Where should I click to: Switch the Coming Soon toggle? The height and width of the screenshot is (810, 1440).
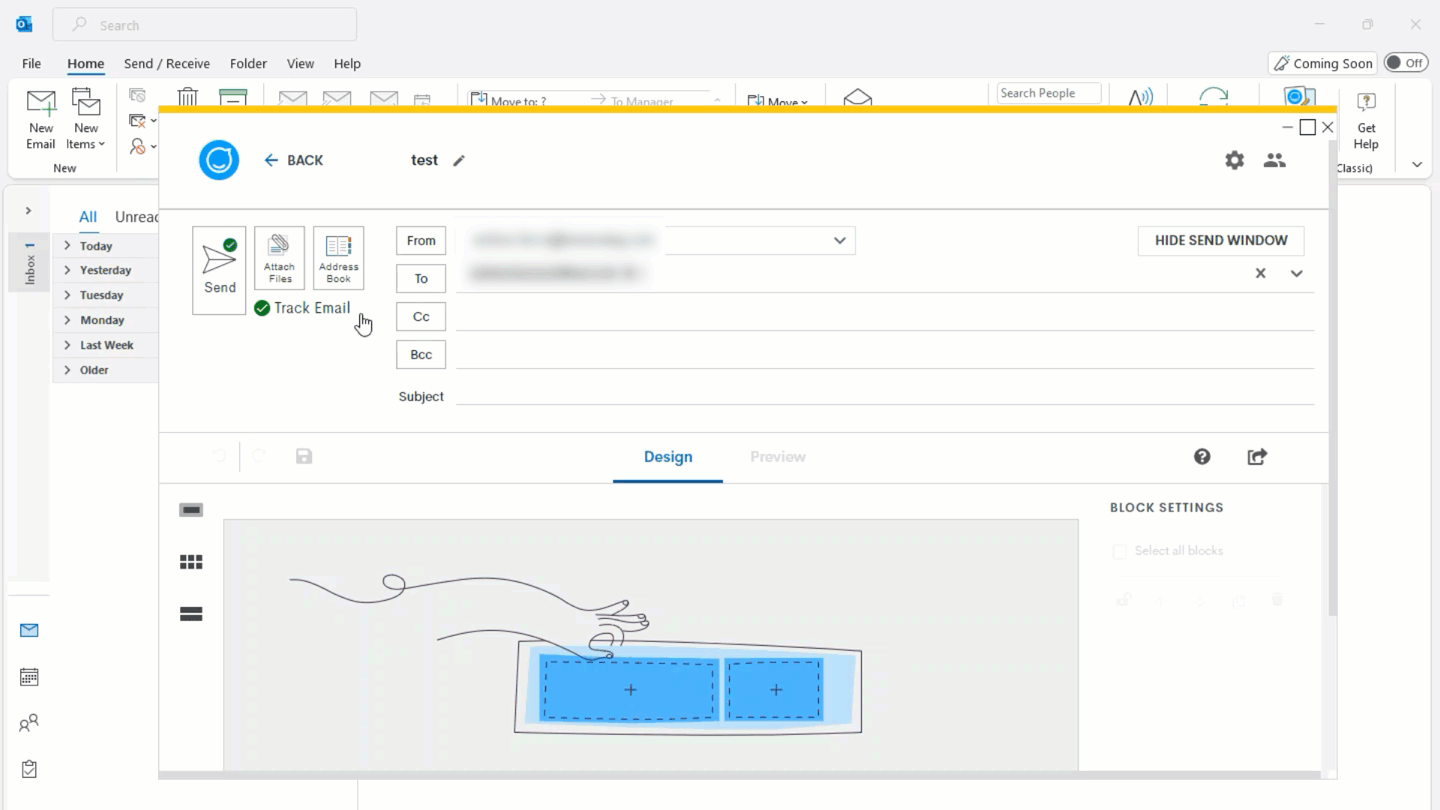1404,62
